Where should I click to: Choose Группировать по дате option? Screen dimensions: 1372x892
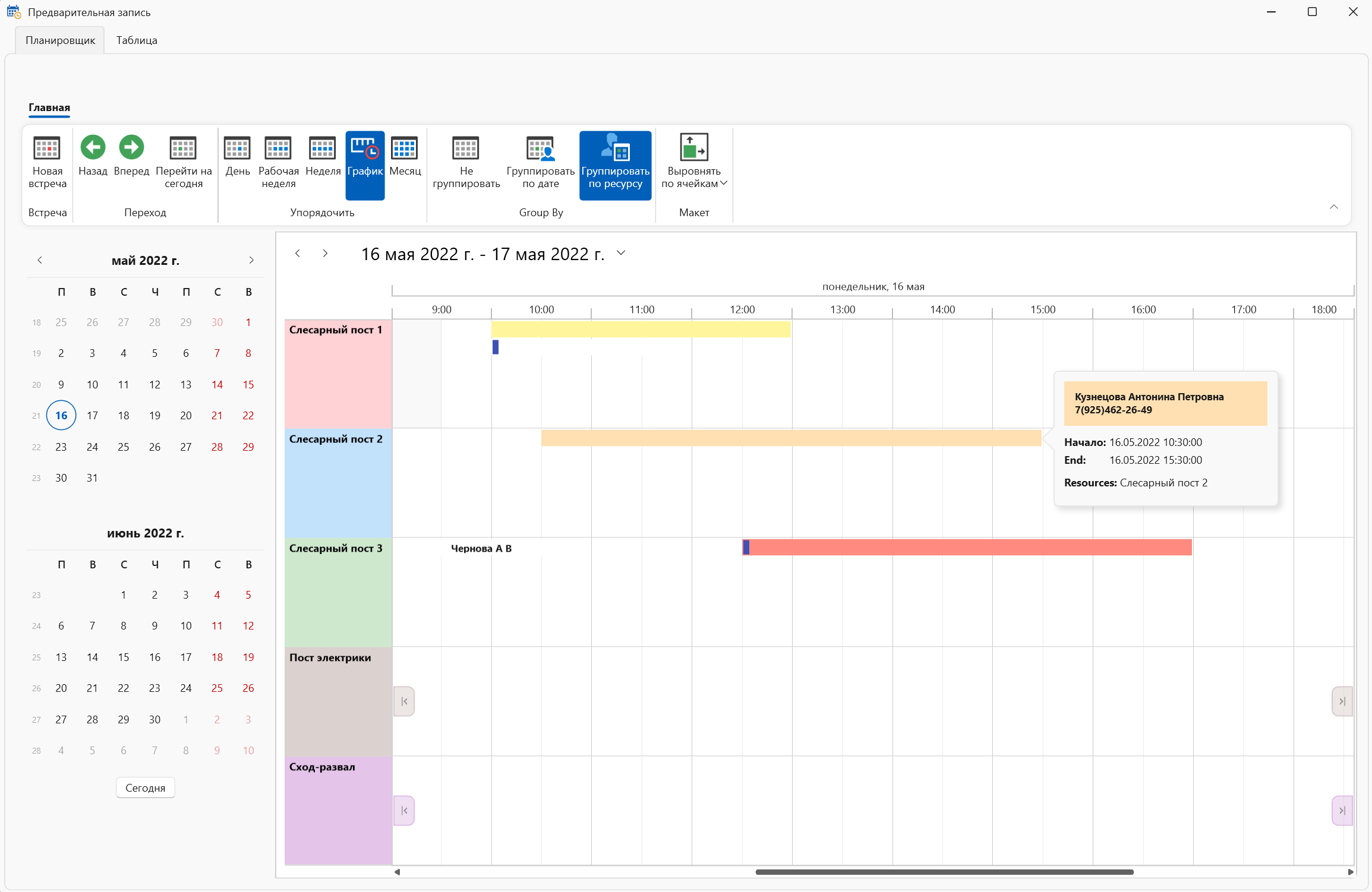coord(541,163)
